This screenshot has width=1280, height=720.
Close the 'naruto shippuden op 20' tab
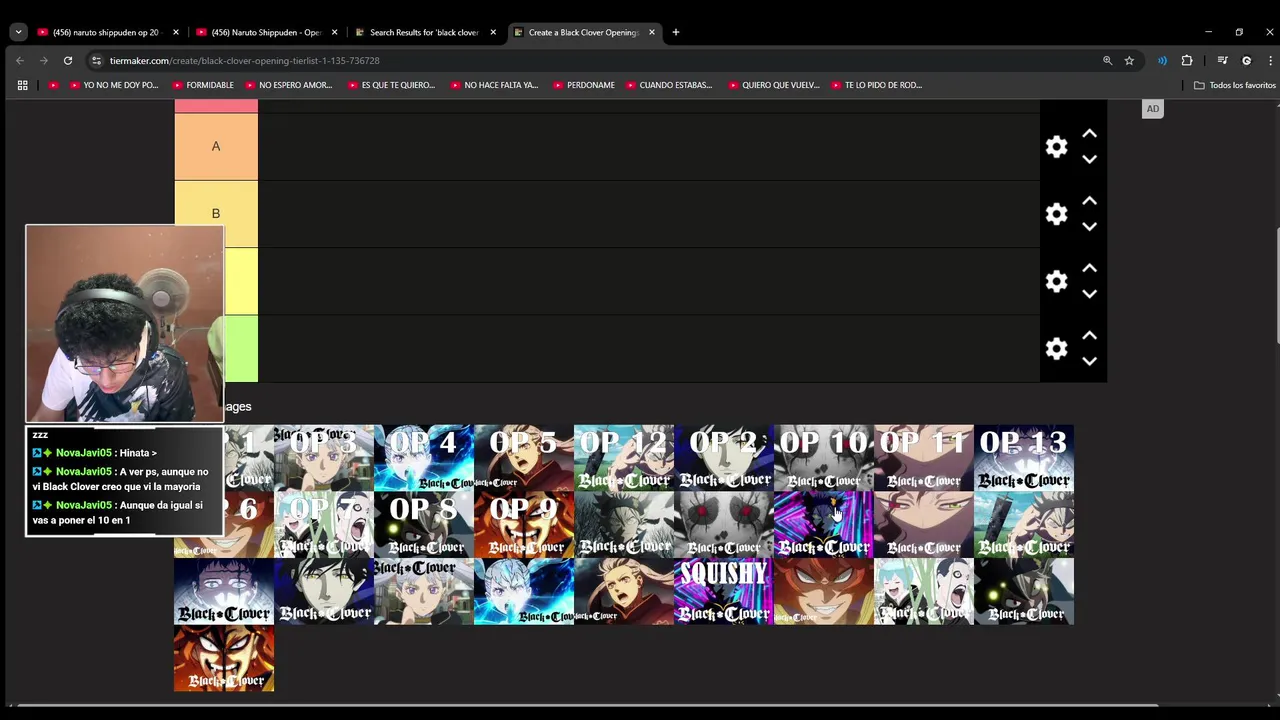click(x=176, y=32)
